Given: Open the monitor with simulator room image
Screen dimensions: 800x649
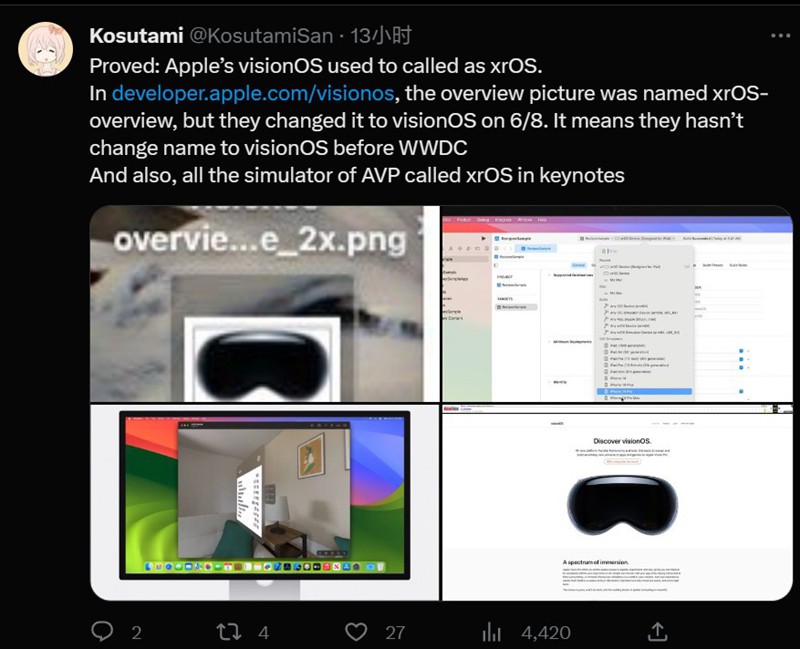Looking at the screenshot, I should [x=264, y=503].
